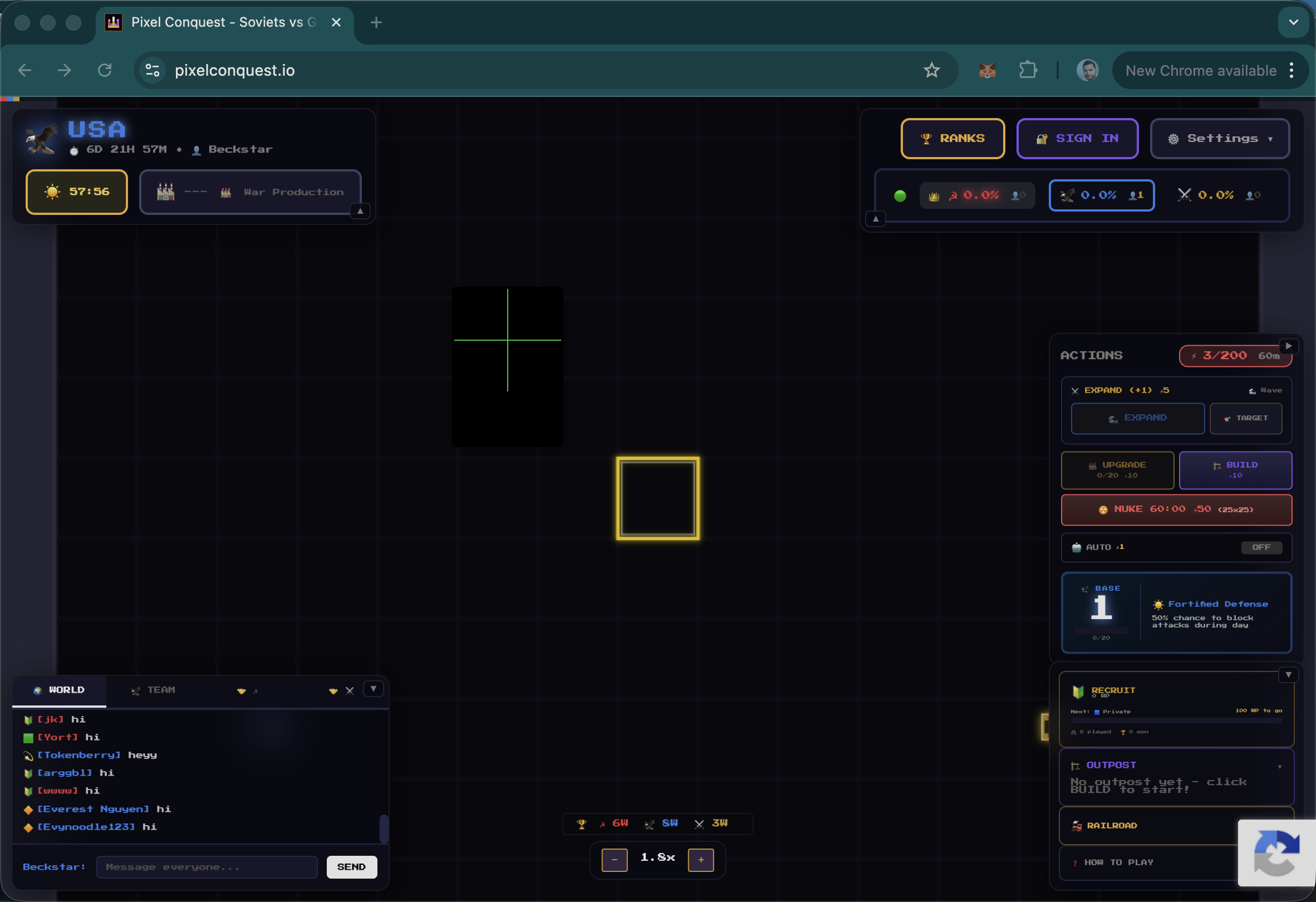Click the green online status dot
This screenshot has height=902, width=1316.
coord(900,196)
